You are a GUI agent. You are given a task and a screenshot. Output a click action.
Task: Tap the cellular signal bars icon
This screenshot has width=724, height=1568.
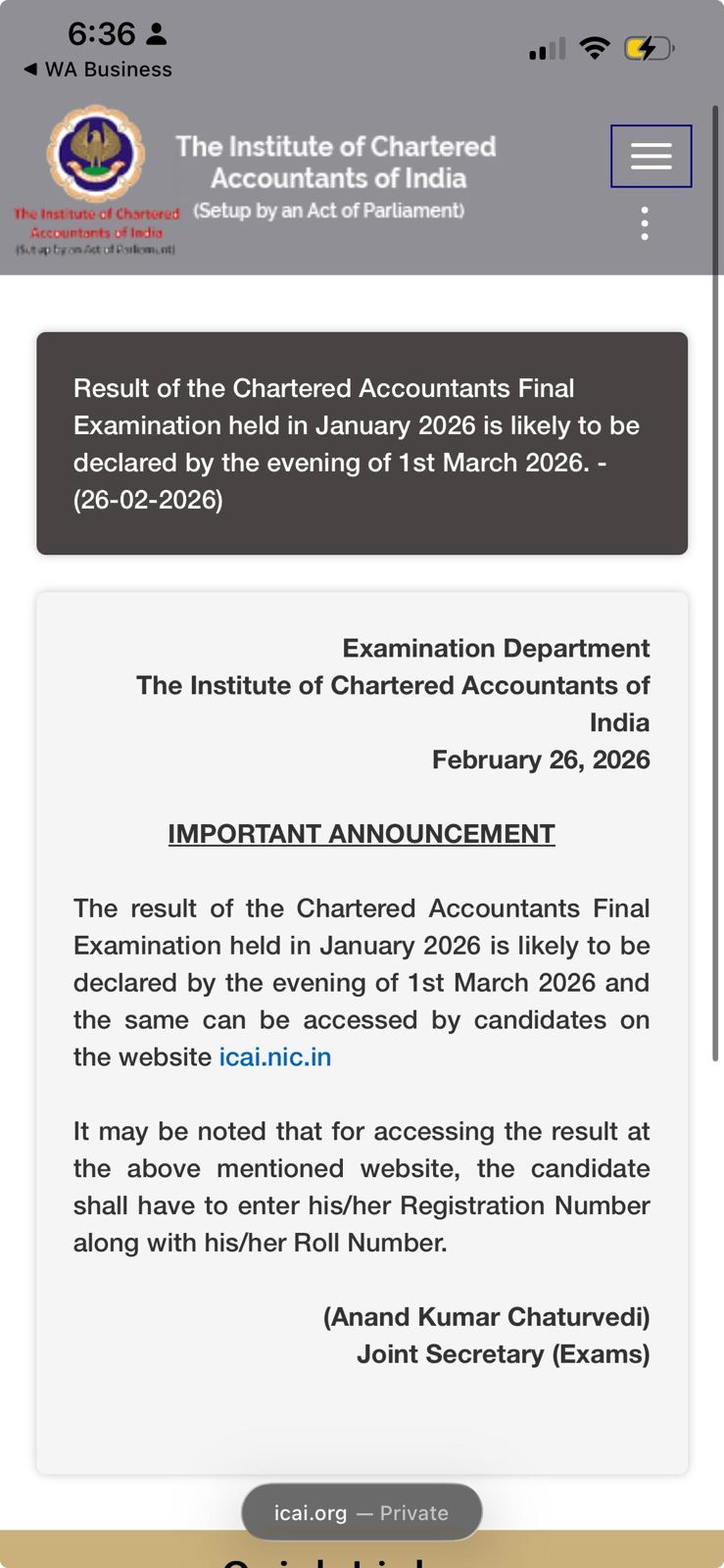coord(546,46)
